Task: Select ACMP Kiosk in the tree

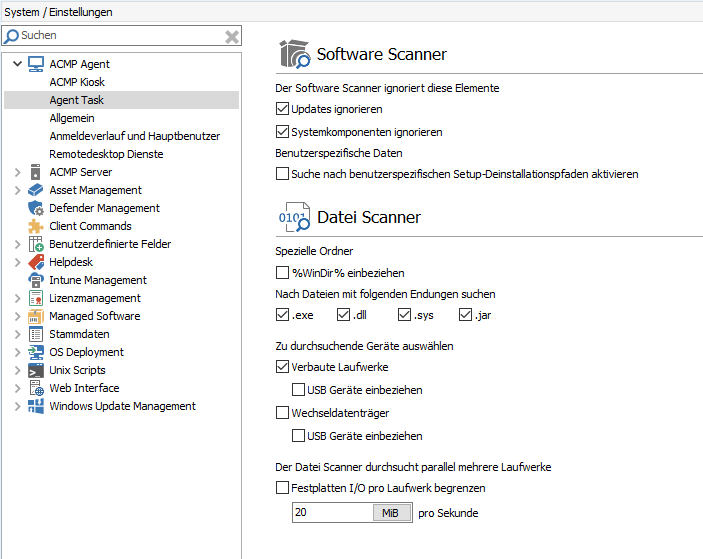Action: point(77,82)
